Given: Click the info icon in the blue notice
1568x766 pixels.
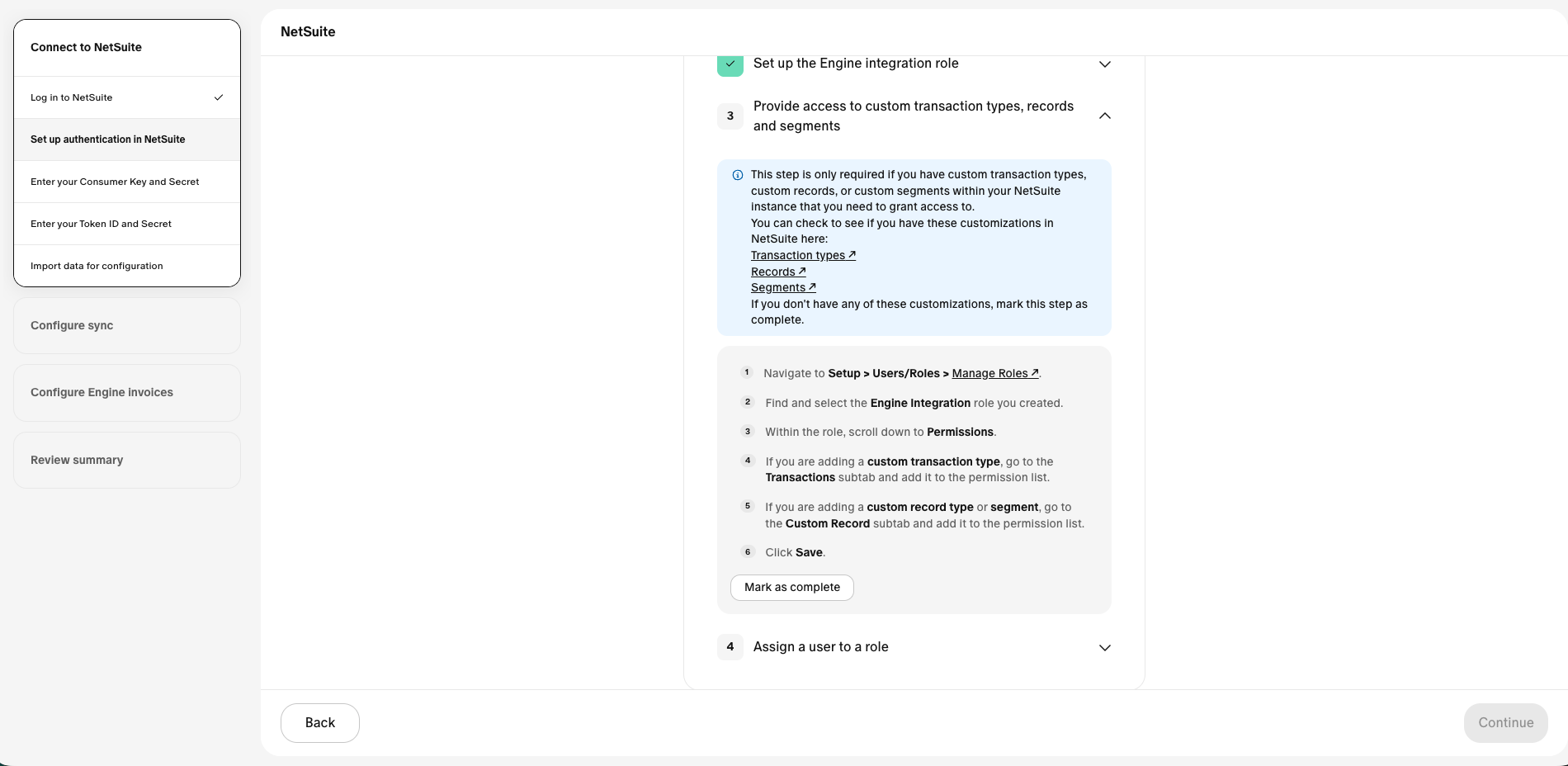Looking at the screenshot, I should pos(738,175).
